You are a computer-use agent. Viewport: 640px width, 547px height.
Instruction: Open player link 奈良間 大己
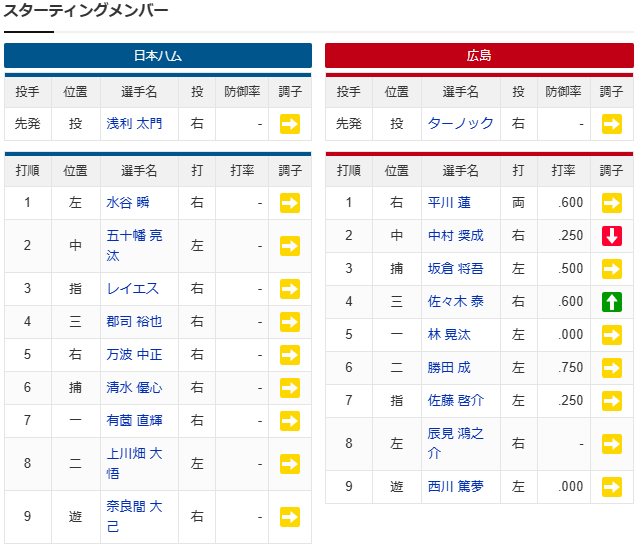[x=134, y=516]
